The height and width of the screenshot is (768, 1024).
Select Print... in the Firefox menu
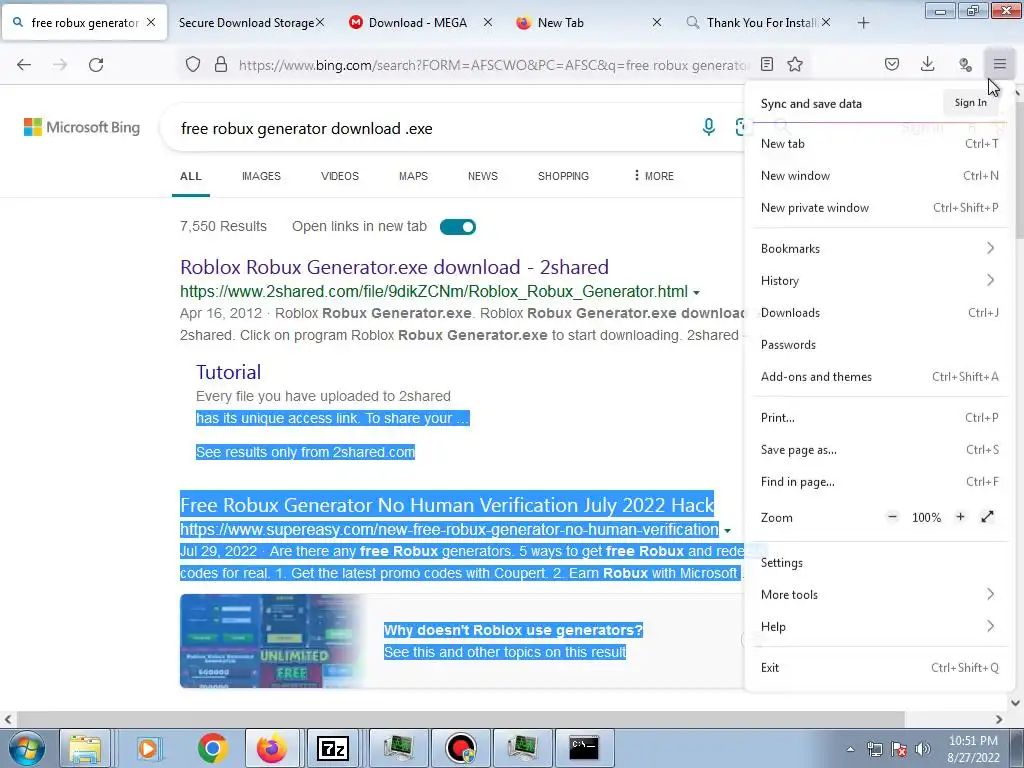880,417
